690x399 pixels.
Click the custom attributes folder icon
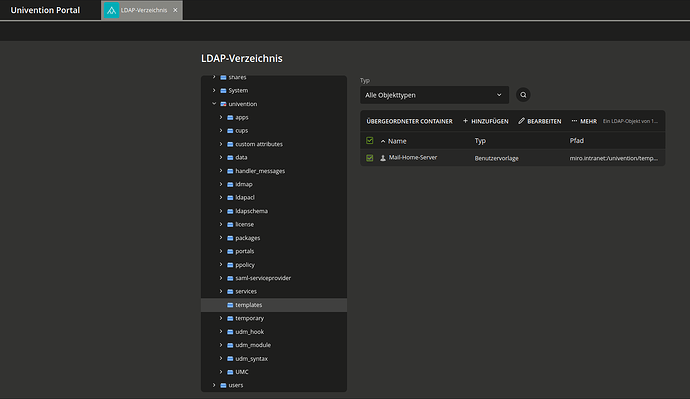(230, 144)
